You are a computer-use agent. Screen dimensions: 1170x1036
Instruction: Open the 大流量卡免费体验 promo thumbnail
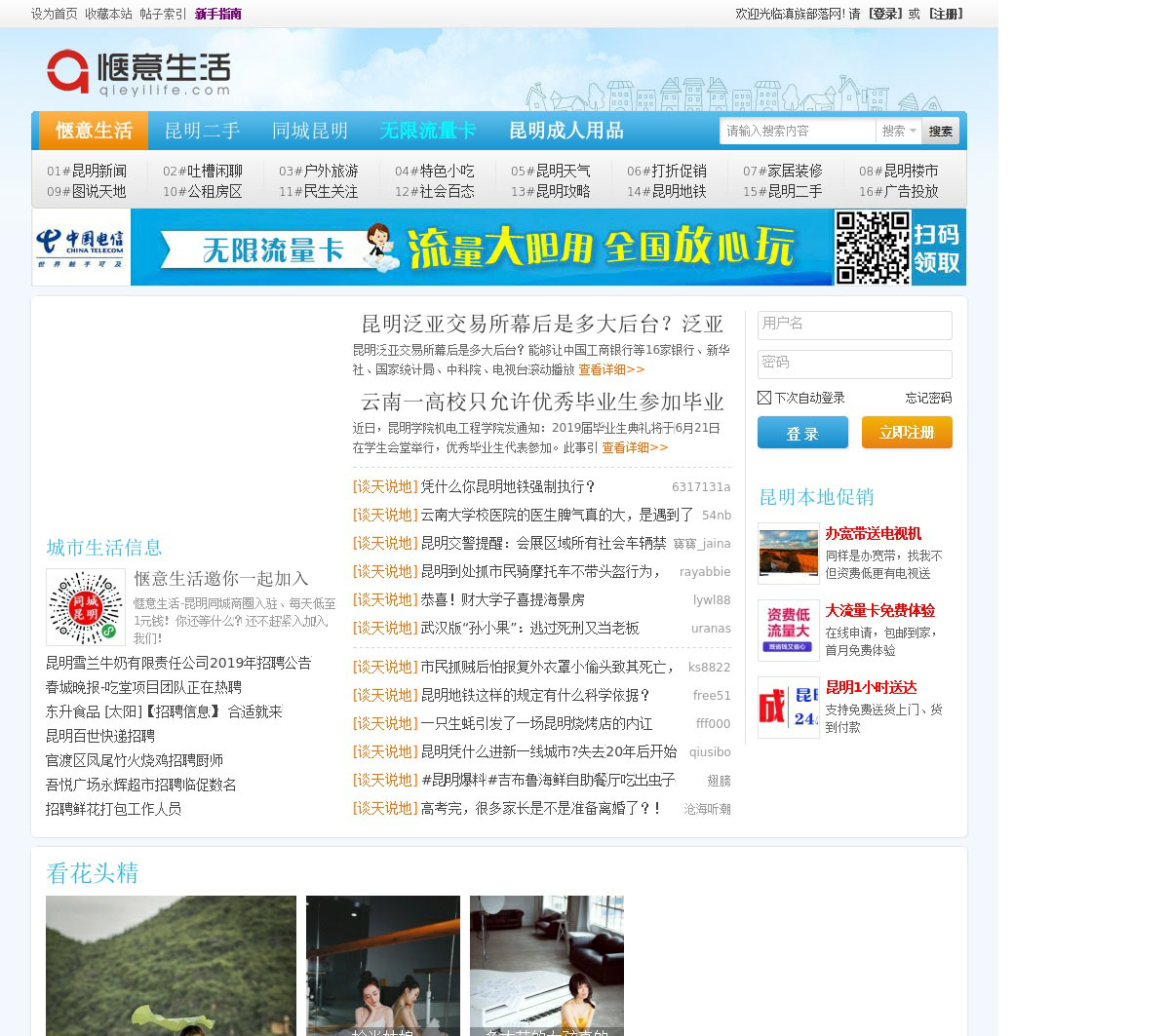(789, 631)
